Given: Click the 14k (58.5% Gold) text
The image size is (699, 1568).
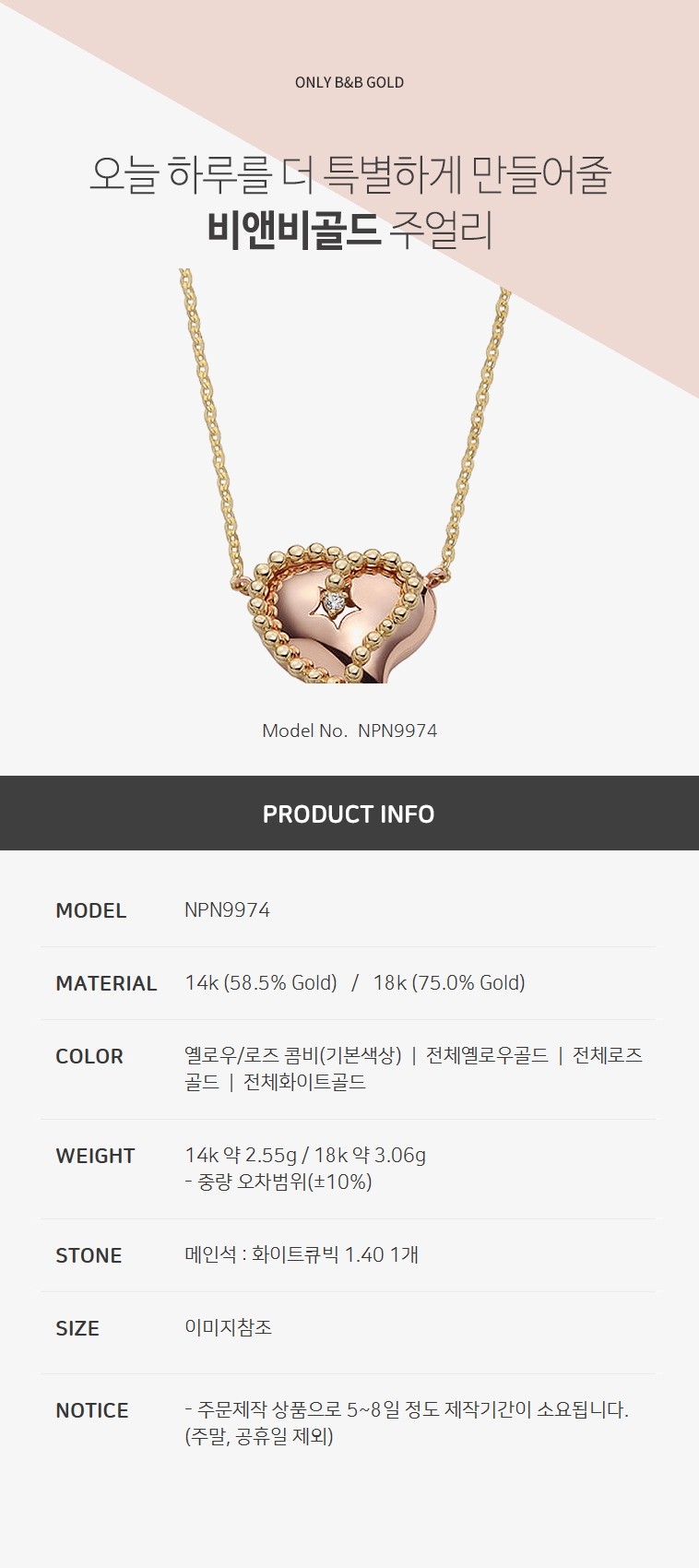Looking at the screenshot, I should point(261,983).
